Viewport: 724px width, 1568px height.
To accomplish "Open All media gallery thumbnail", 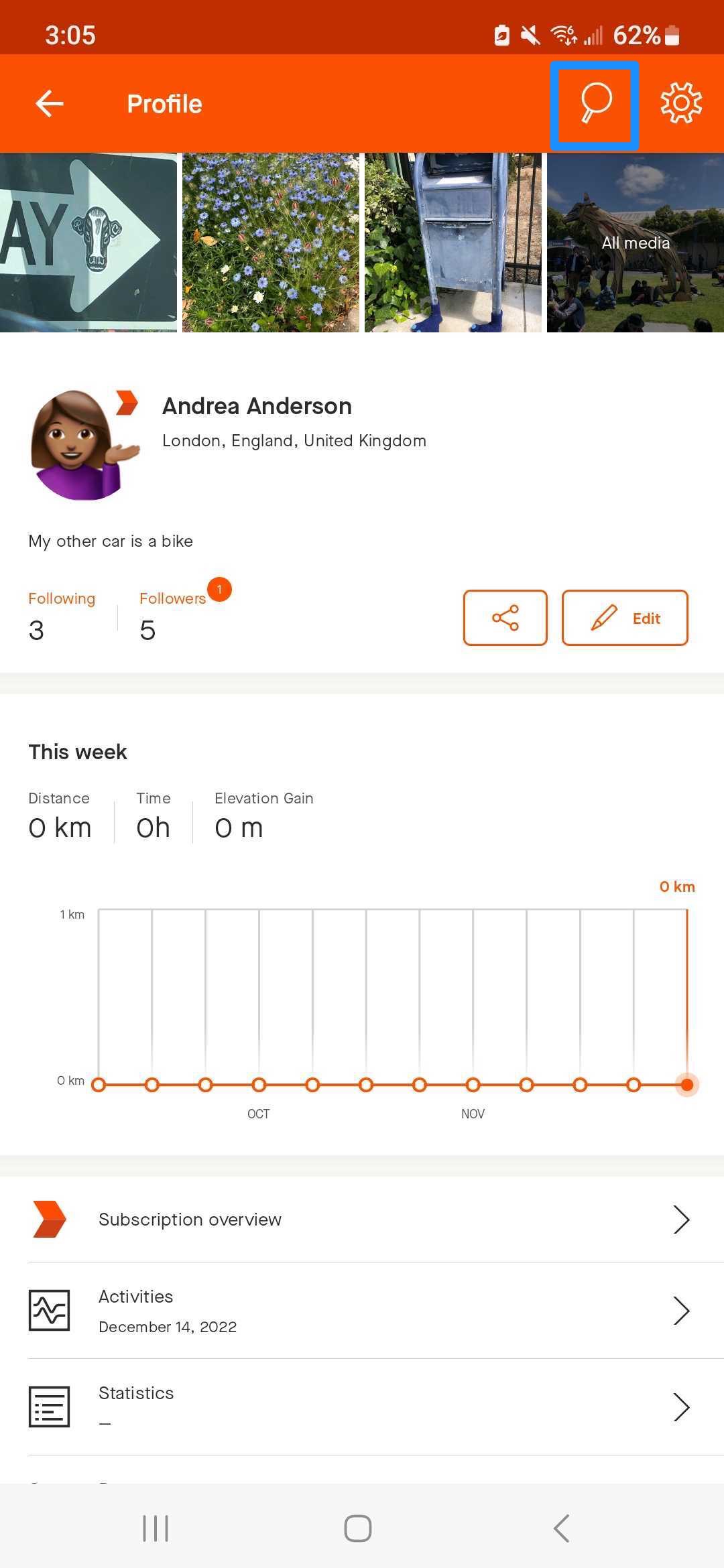I will [x=636, y=243].
